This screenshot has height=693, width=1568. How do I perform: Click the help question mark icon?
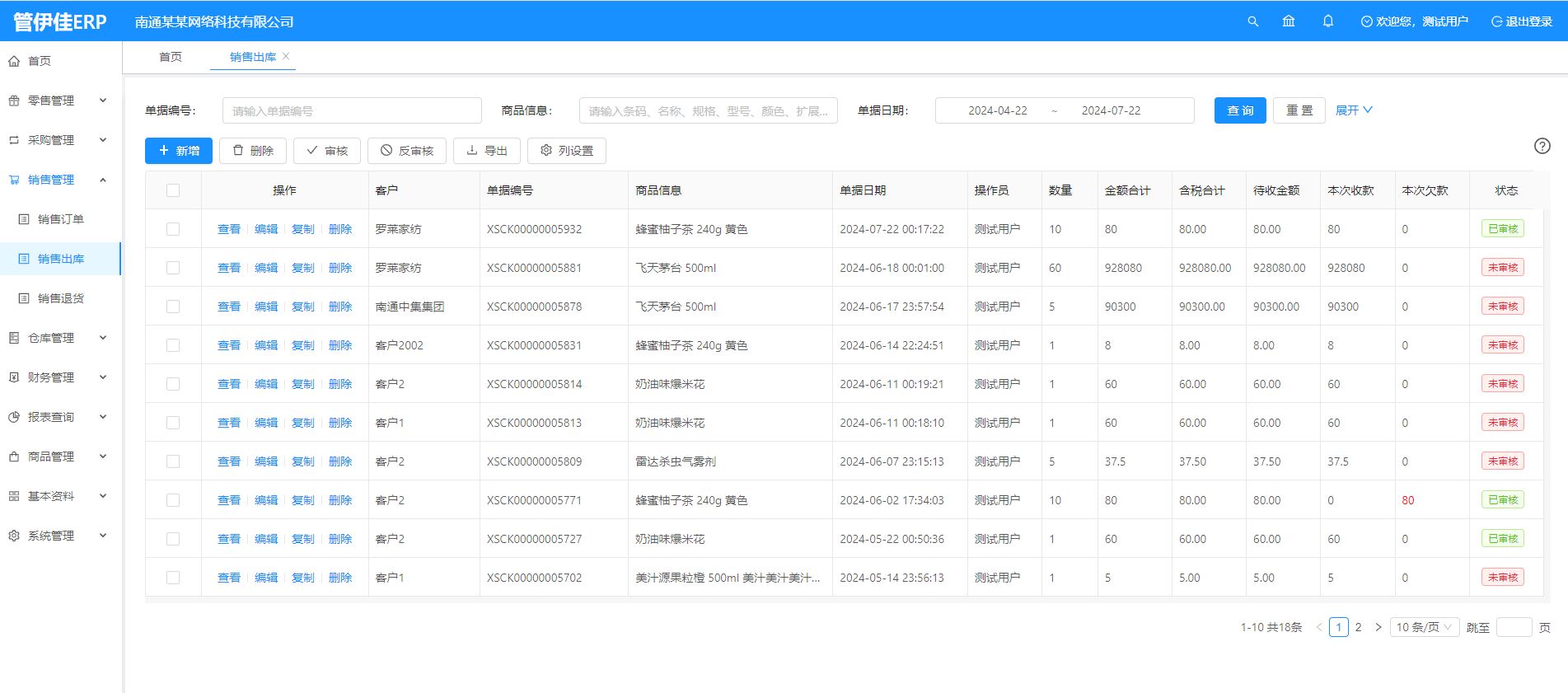tap(1542, 146)
